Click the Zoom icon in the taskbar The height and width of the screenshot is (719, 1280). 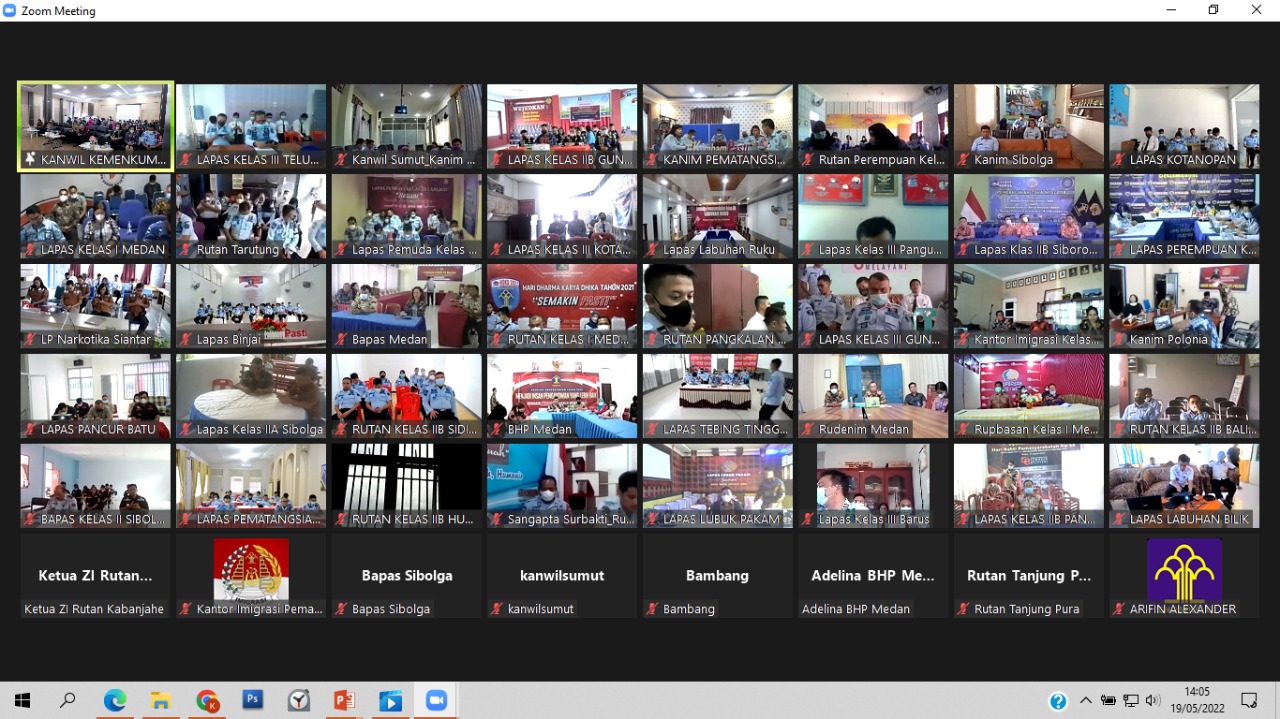[436, 701]
